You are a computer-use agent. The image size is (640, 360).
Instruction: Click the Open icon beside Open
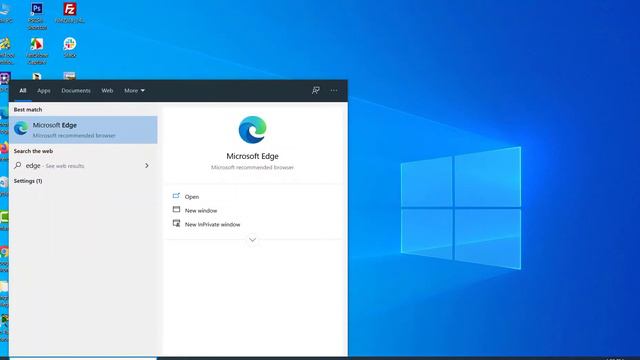(176, 196)
